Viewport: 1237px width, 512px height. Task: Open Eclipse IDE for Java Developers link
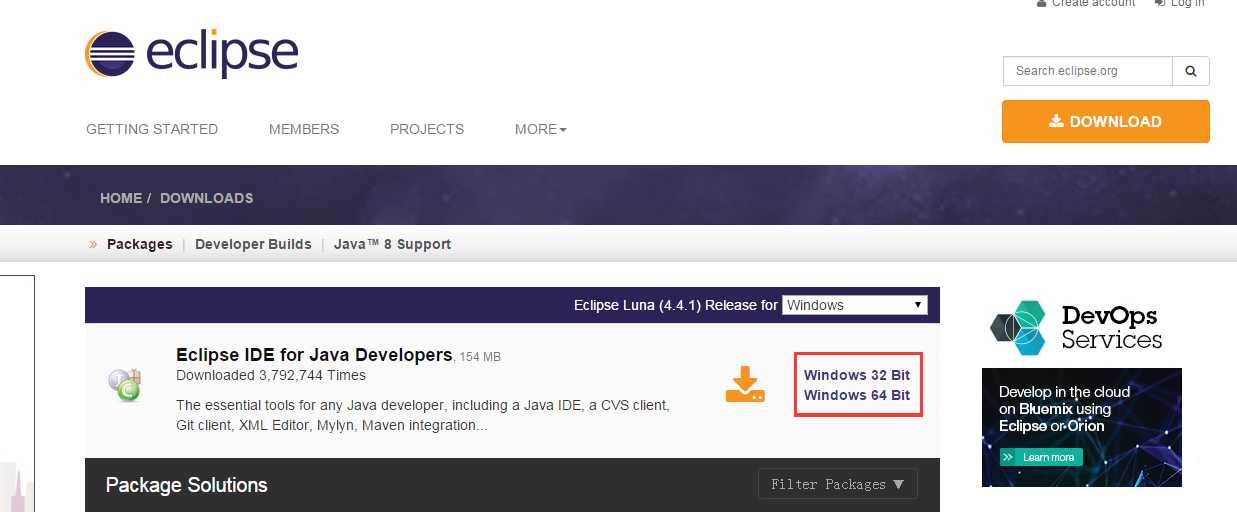[x=314, y=355]
